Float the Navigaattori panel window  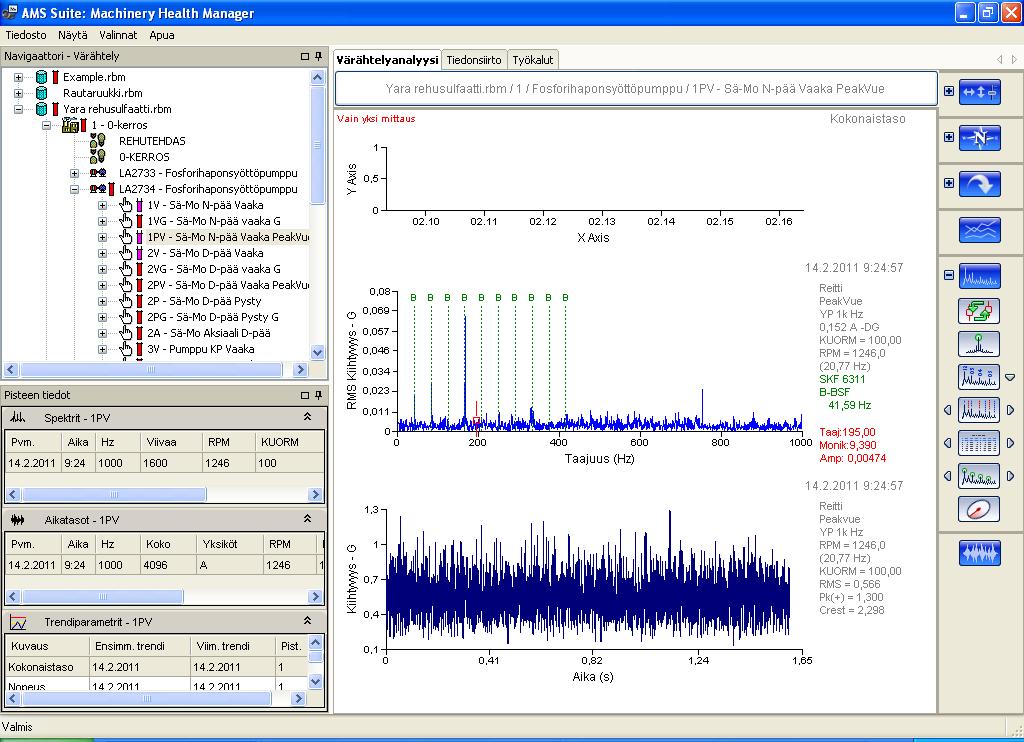304,57
